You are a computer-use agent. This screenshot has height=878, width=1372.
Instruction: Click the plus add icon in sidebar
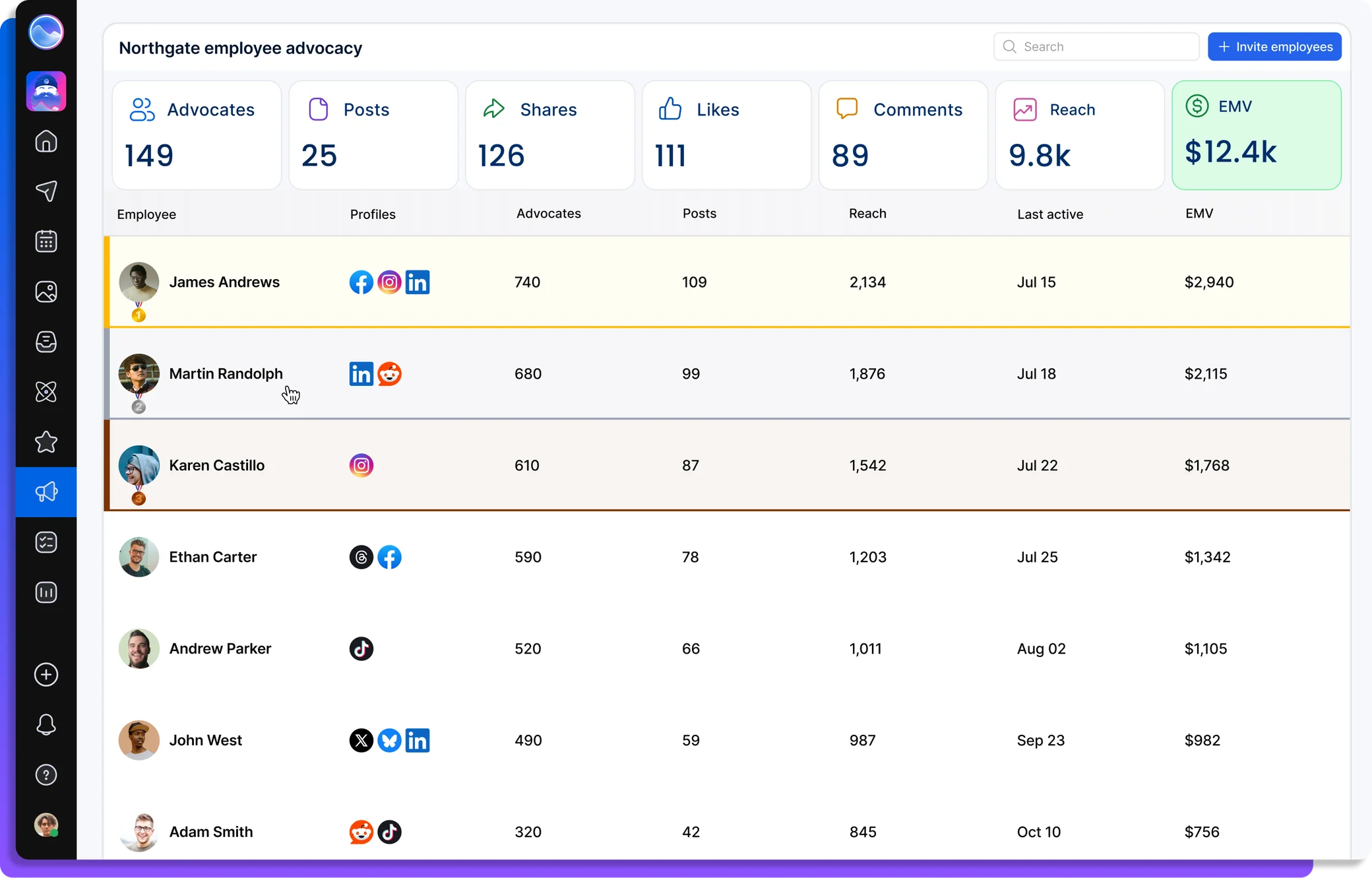click(46, 675)
